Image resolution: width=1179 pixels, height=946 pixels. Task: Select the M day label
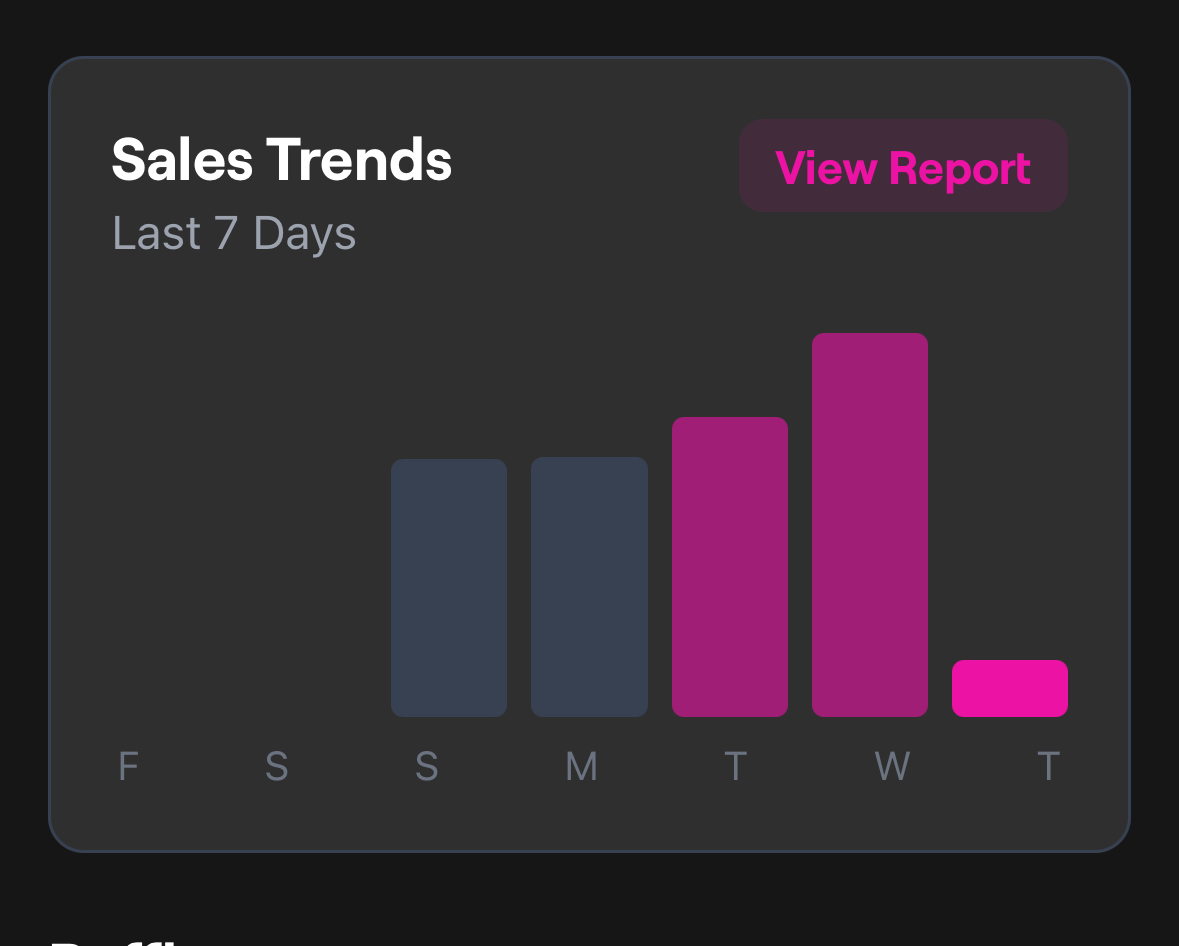click(x=581, y=767)
